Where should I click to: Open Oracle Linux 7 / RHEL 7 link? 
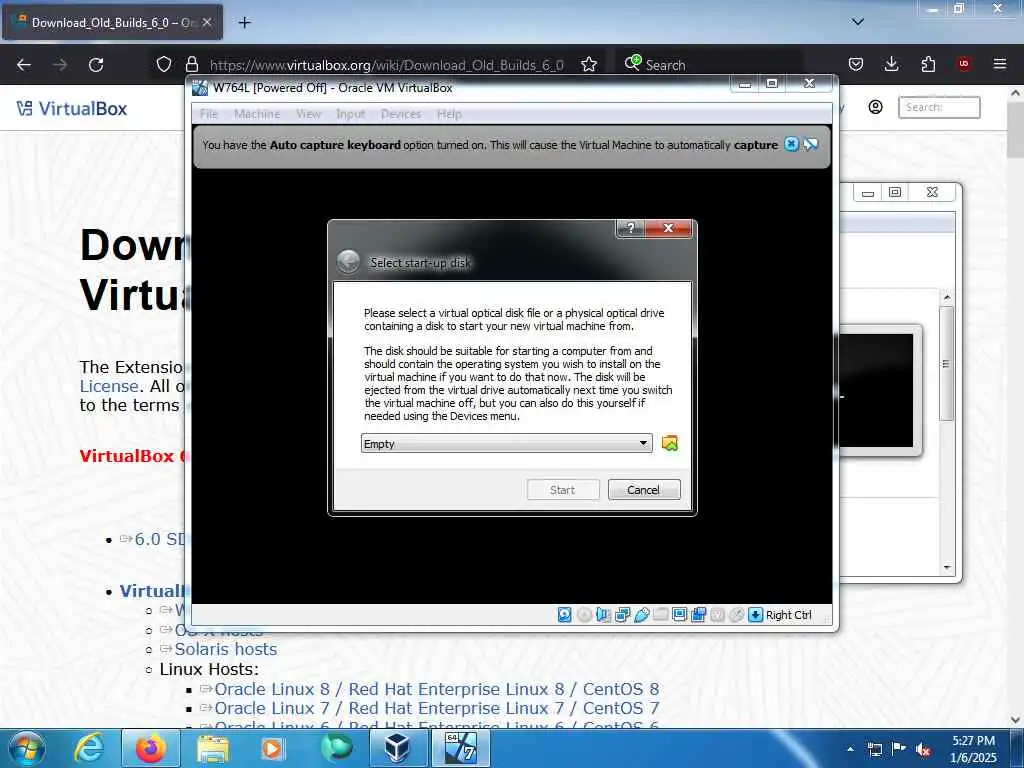point(436,708)
